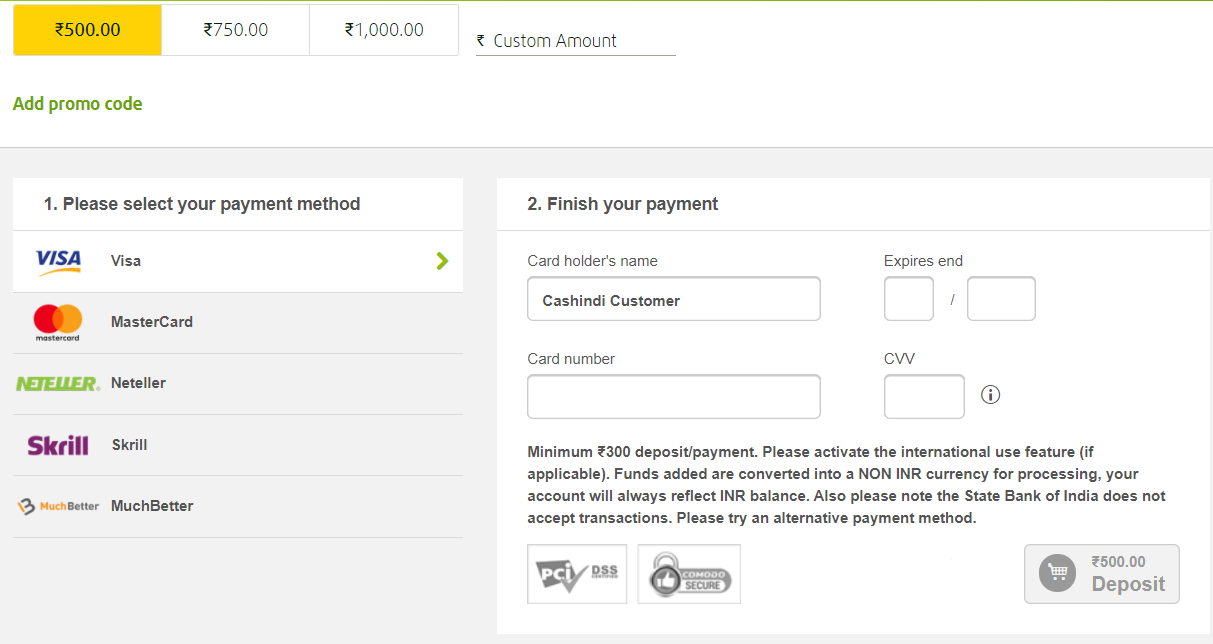The image size is (1213, 644).
Task: Select the ₹750.00 amount option
Action: point(236,30)
